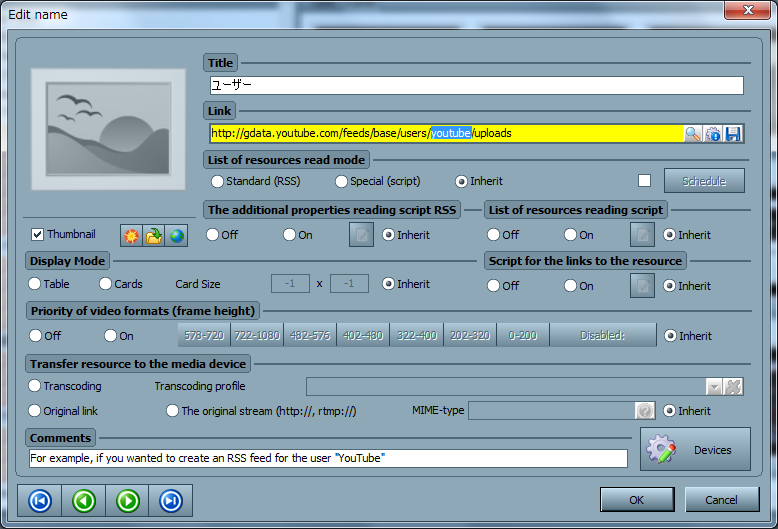Click the orange starburst thumbnail icon
Image resolution: width=778 pixels, height=529 pixels.
(131, 235)
